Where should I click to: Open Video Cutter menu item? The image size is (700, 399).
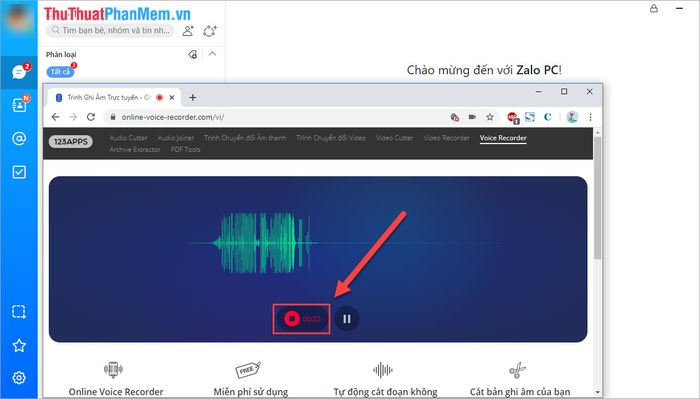[395, 138]
